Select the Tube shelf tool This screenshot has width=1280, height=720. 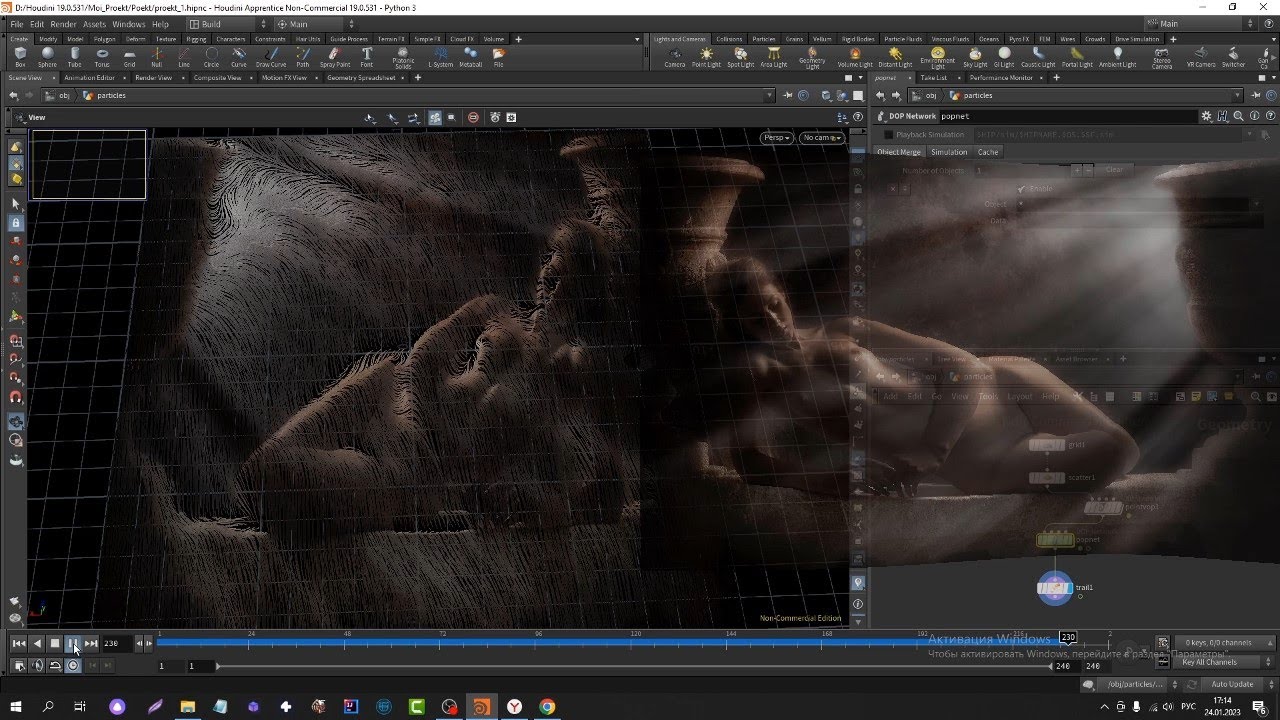click(74, 57)
